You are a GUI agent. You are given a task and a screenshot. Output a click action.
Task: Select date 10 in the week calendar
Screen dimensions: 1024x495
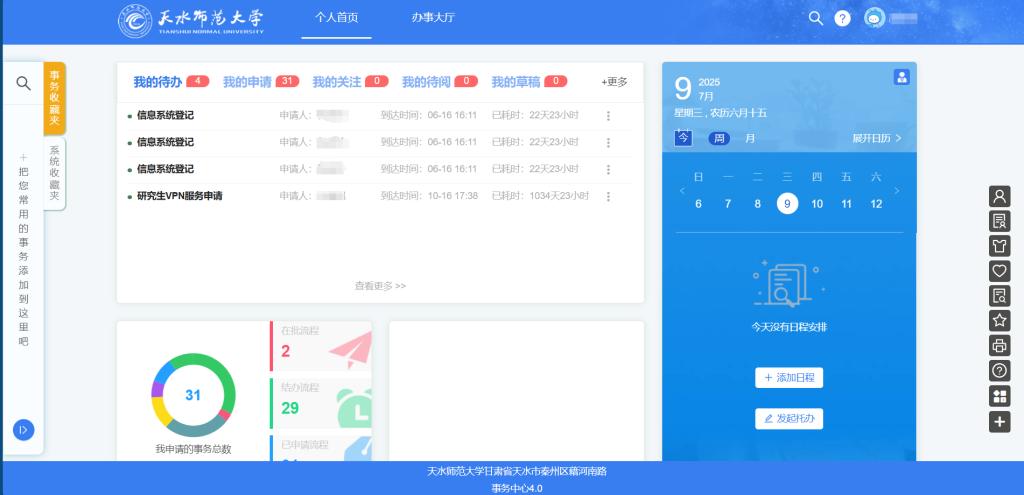[x=817, y=204]
